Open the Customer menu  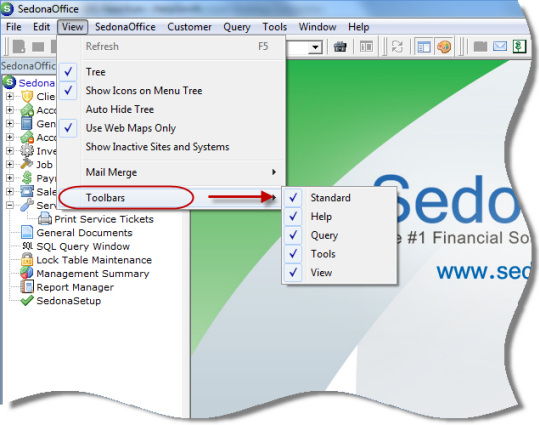point(189,27)
